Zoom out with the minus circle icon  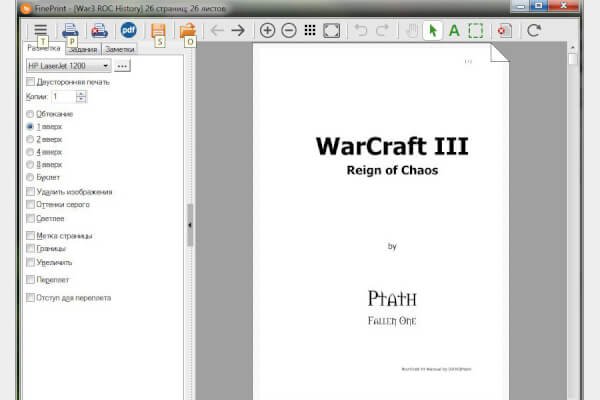[x=289, y=30]
